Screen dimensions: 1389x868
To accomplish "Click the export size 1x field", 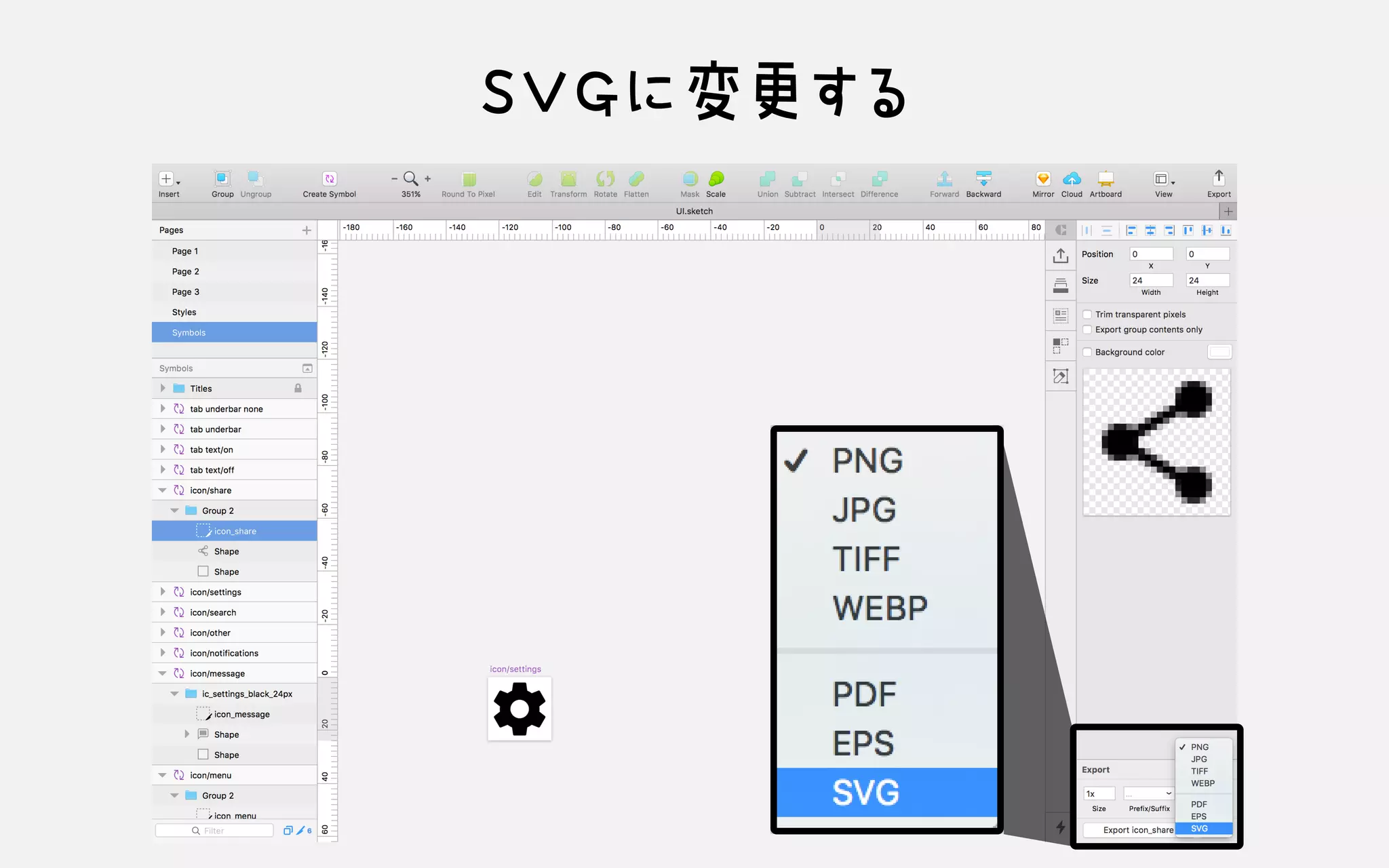I will pyautogui.click(x=1099, y=793).
